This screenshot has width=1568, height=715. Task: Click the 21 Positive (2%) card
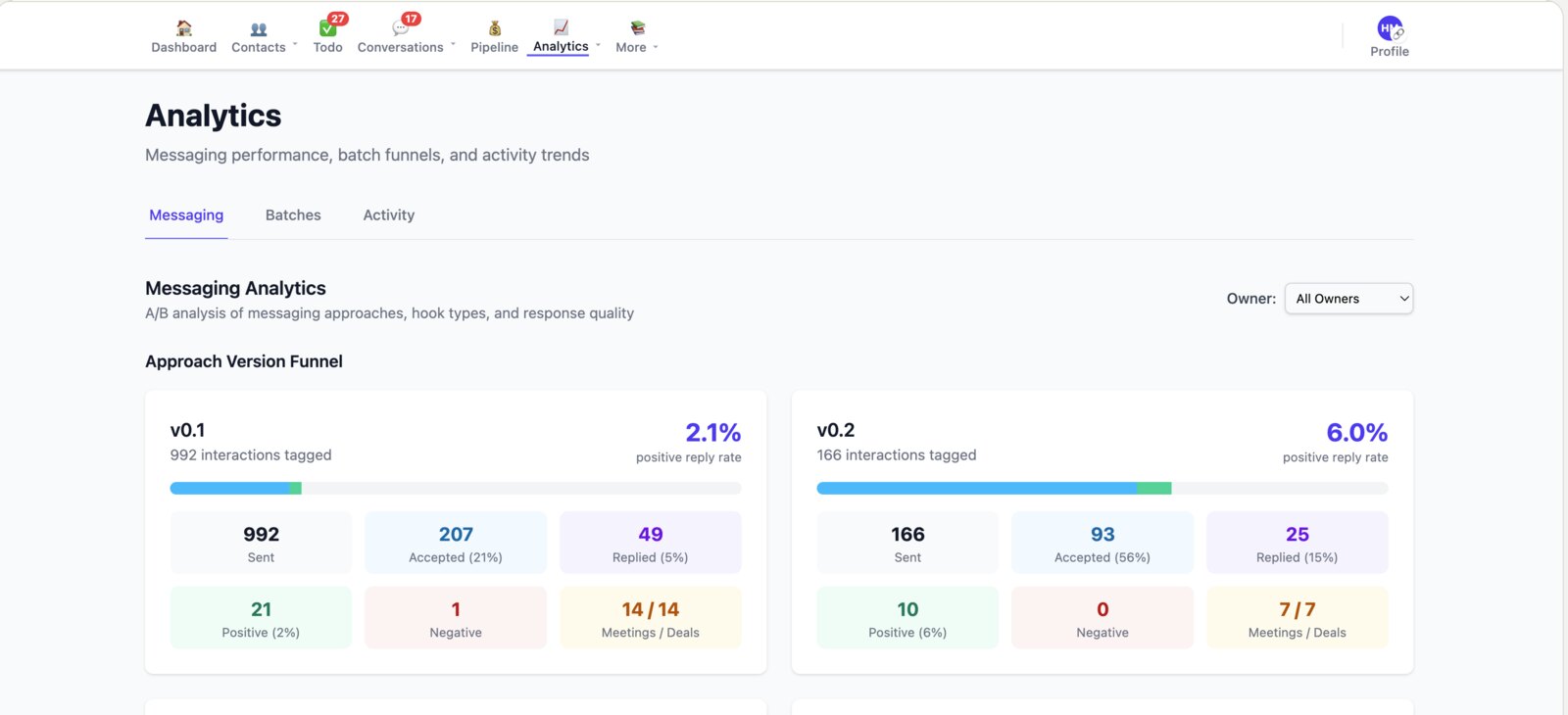click(261, 618)
